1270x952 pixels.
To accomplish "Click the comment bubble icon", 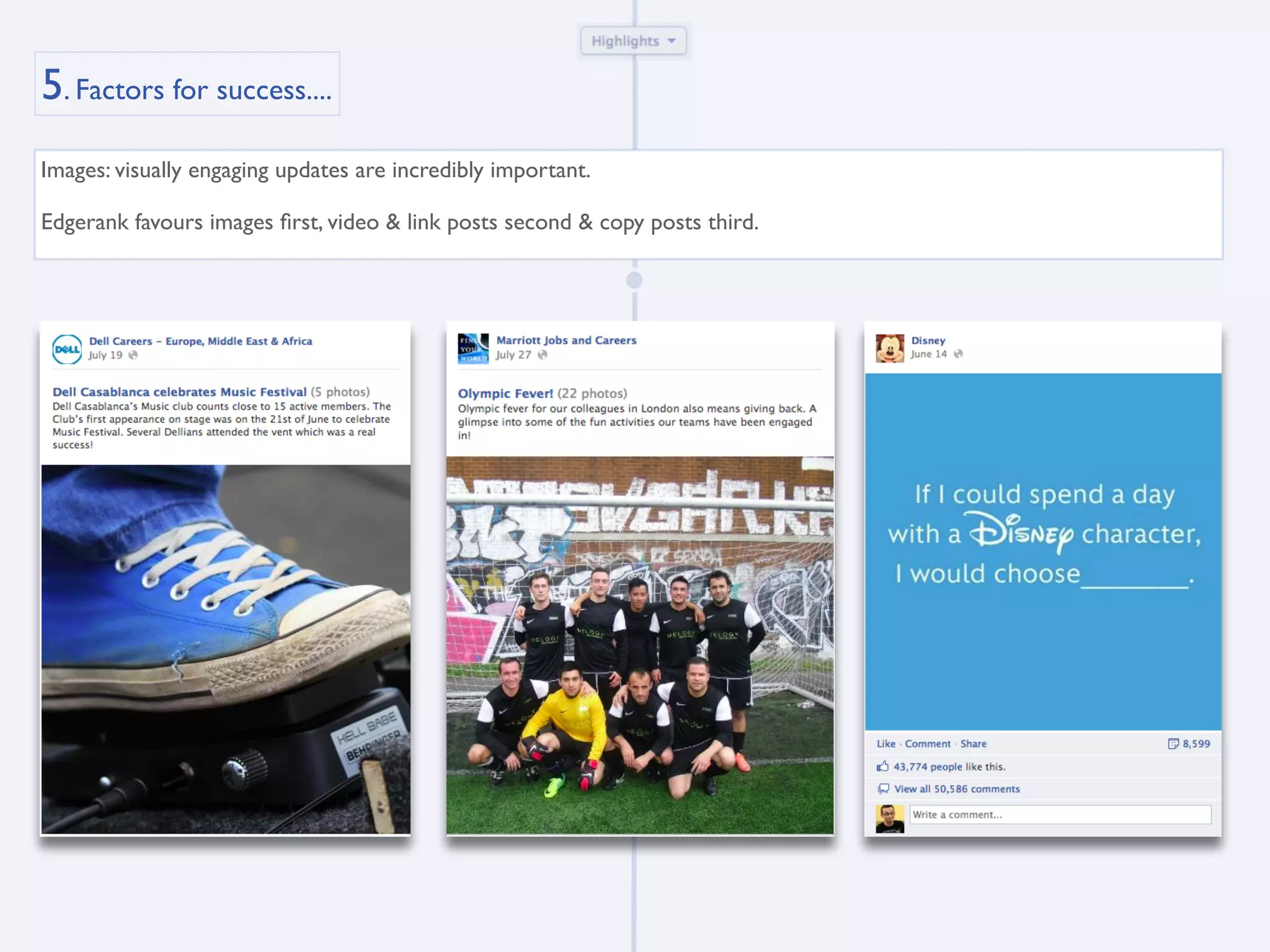I will point(883,789).
